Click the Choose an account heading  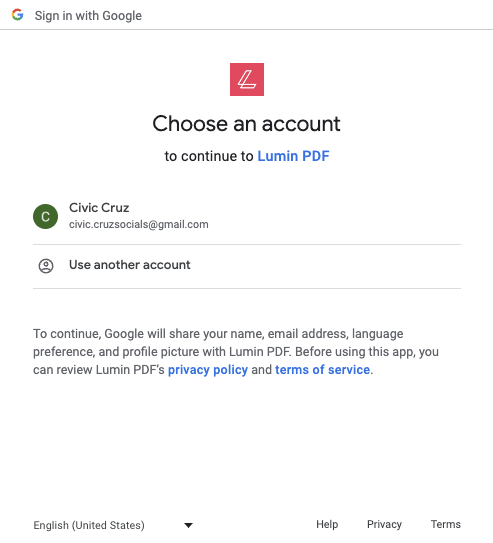point(246,124)
